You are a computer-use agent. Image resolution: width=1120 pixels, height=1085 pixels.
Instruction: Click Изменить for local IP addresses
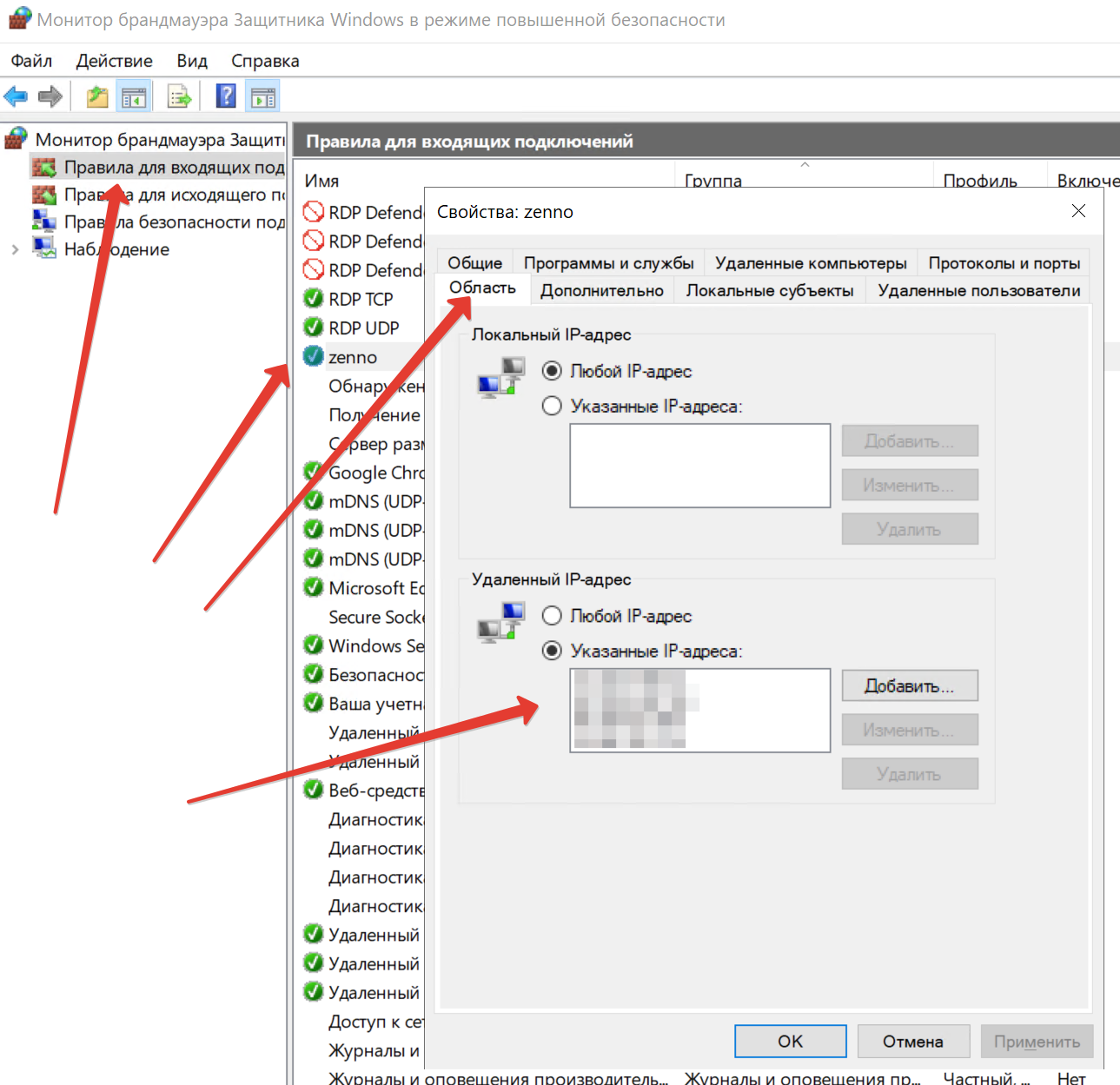click(x=910, y=485)
